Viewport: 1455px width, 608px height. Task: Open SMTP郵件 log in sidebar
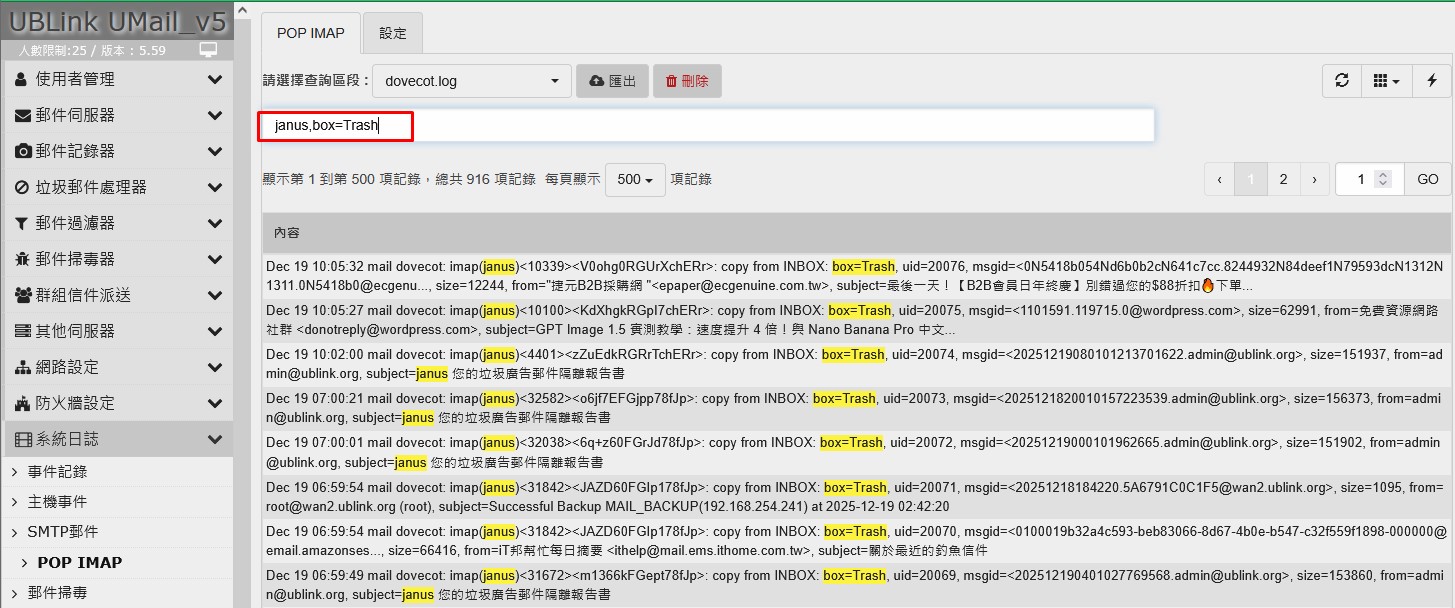point(62,532)
